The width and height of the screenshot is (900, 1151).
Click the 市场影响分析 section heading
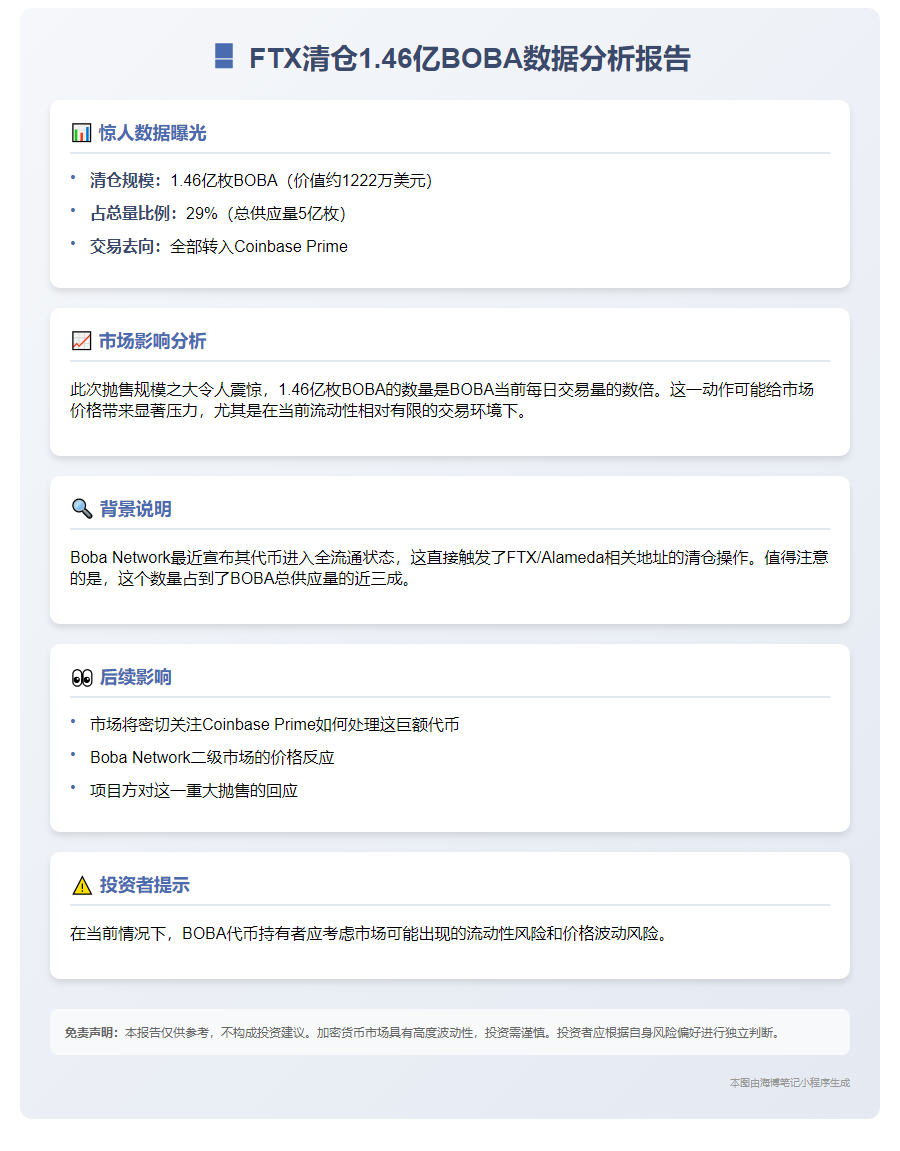(x=153, y=341)
